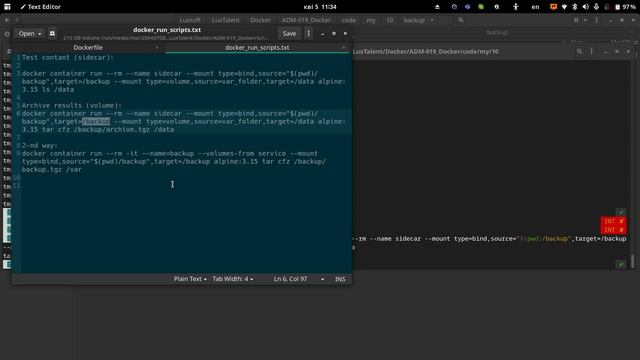Open the file manager view options arrow
Viewport: 640px width, 360px height.
(585, 20)
